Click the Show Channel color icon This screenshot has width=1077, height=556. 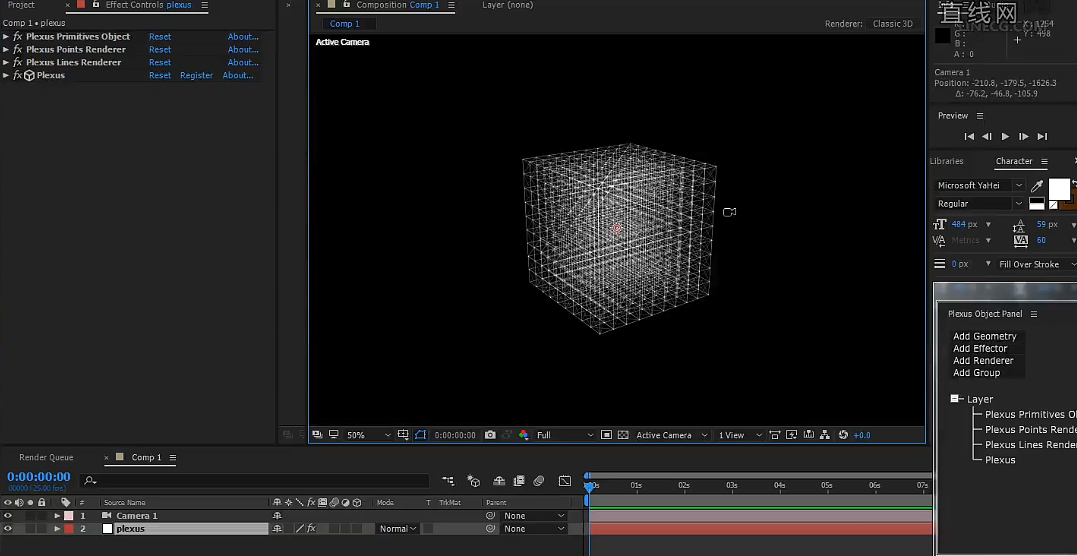(523, 435)
